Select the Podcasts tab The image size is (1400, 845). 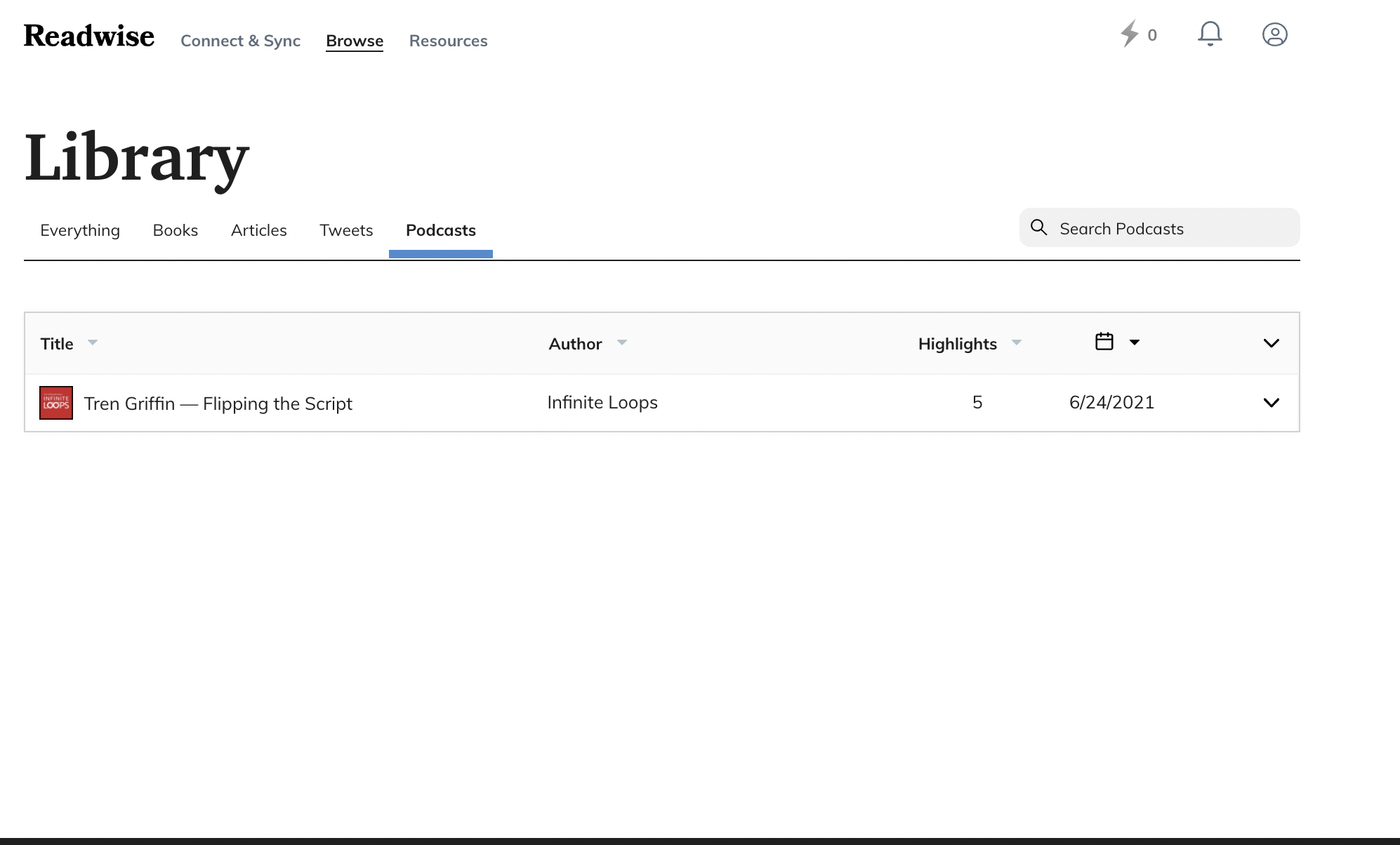pyautogui.click(x=441, y=230)
